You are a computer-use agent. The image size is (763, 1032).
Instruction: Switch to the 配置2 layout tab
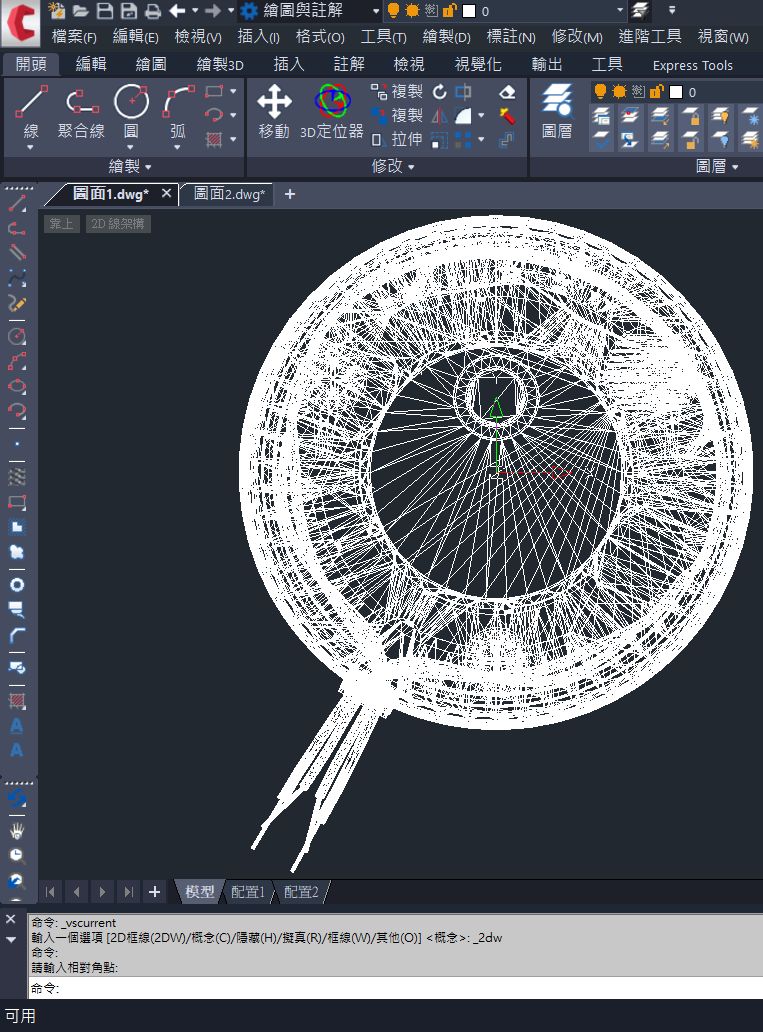[x=301, y=892]
